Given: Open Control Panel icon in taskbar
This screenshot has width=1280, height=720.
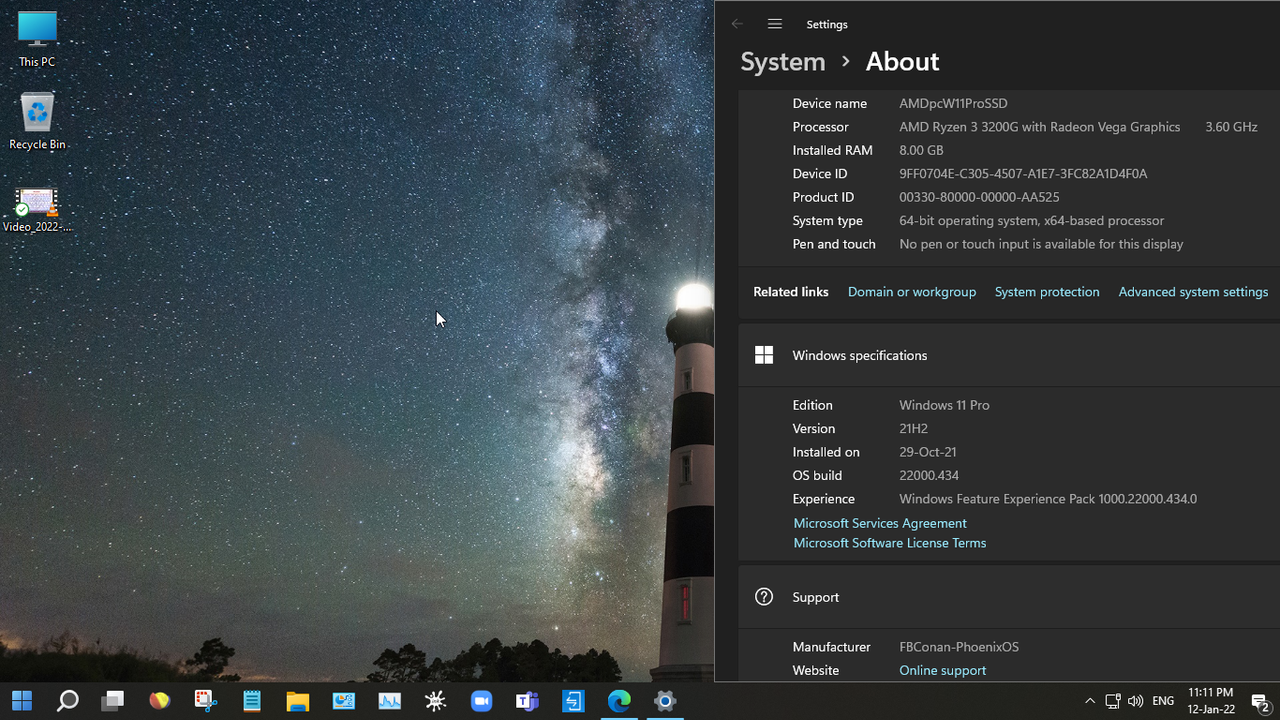Looking at the screenshot, I should click(343, 701).
